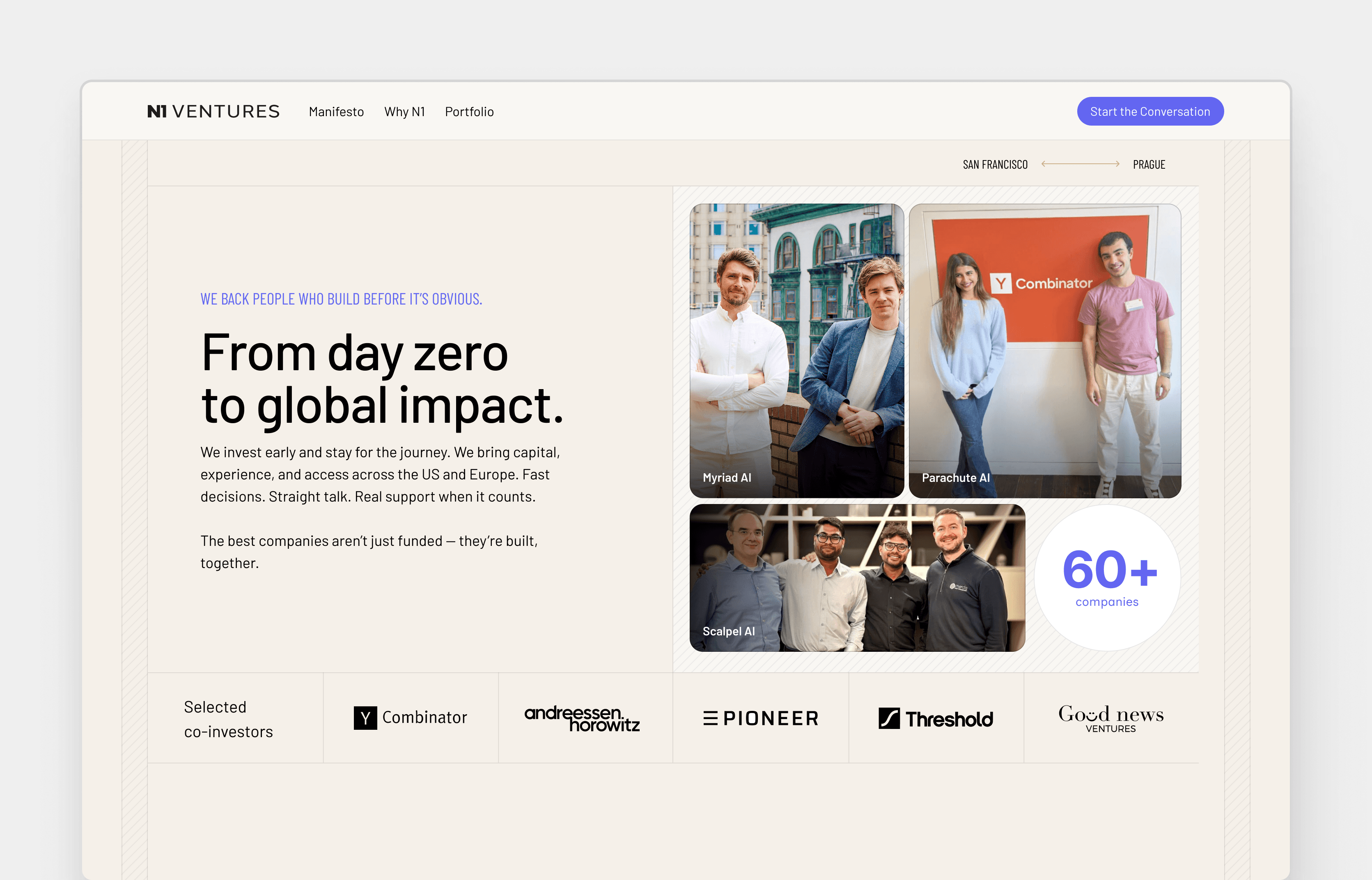Click the Y Combinator co-investor logo
The image size is (1372, 880).
click(410, 718)
